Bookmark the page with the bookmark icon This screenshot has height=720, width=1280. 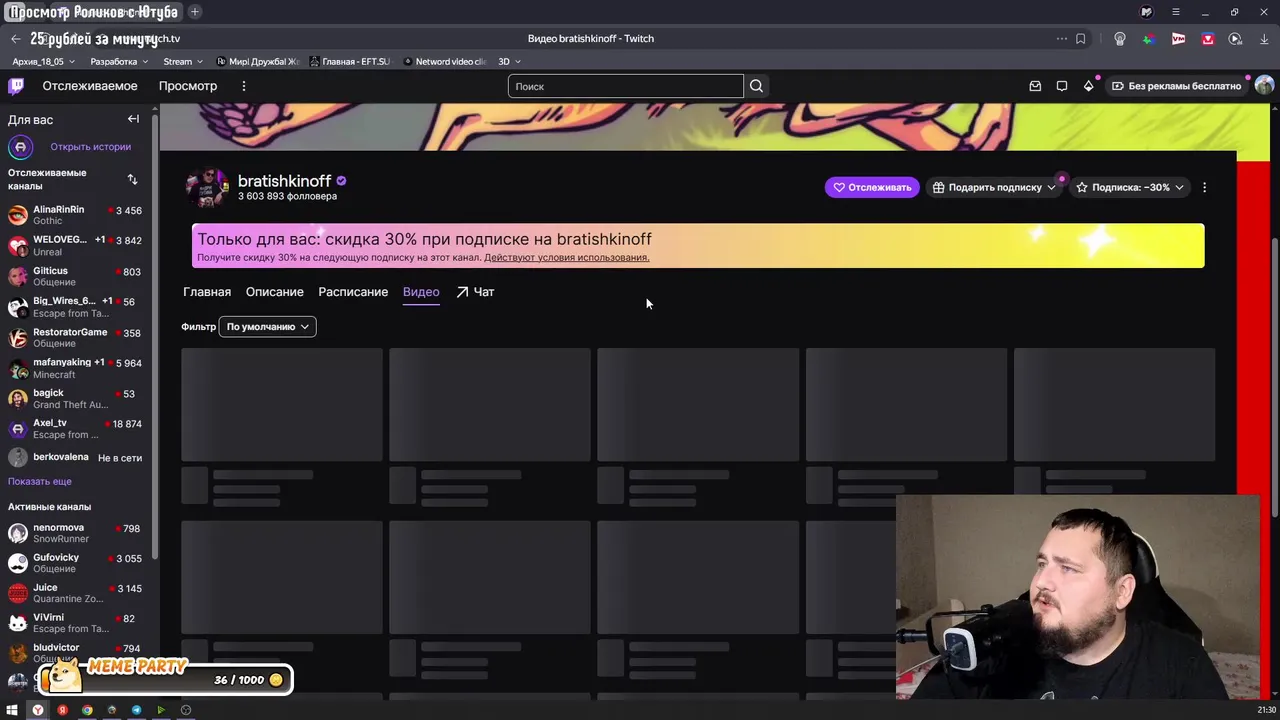point(1080,39)
